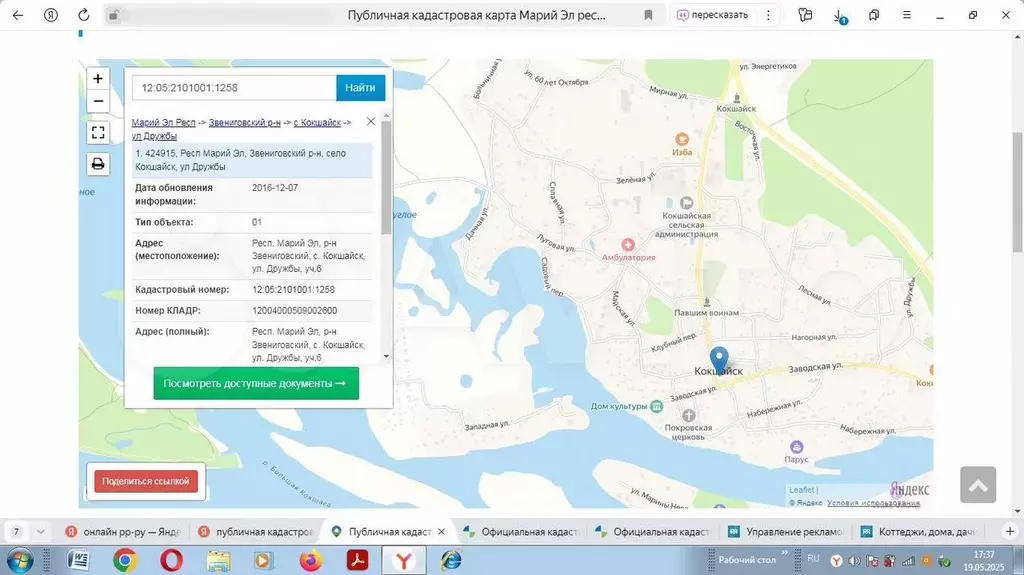
Task: Open Firefox from taskbar
Action: [311, 561]
